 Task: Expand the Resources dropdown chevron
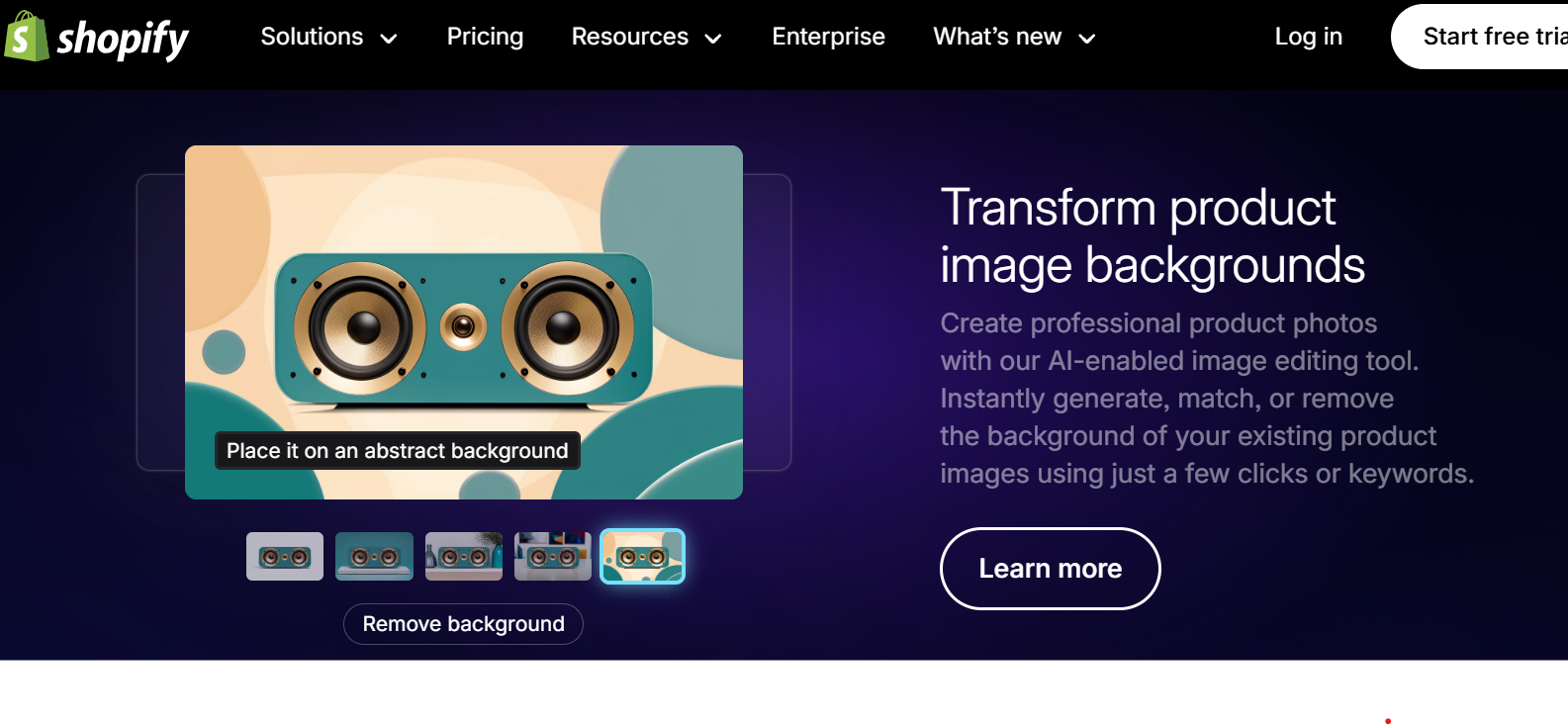coord(713,39)
